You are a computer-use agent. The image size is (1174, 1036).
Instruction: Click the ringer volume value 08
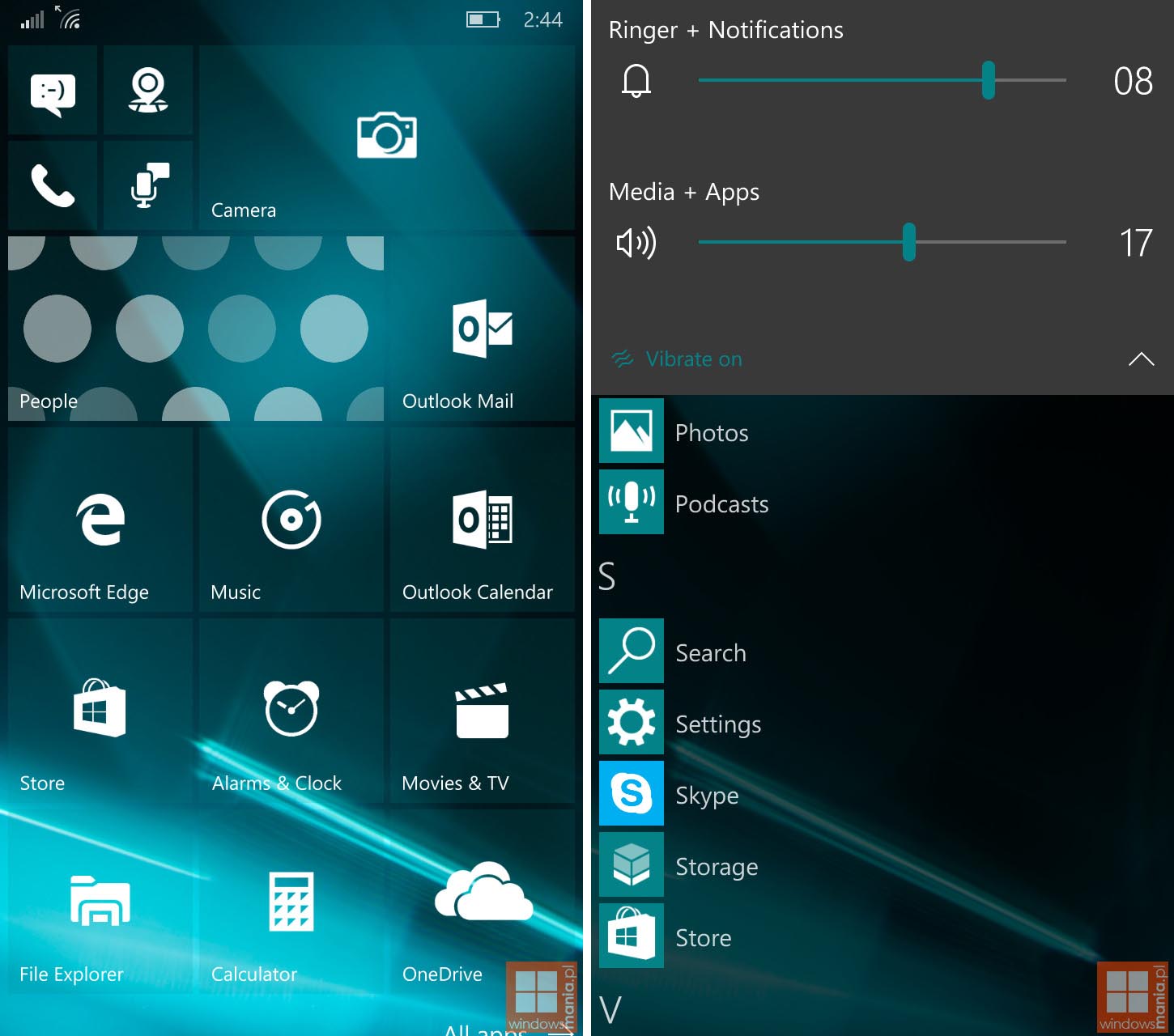1133,81
